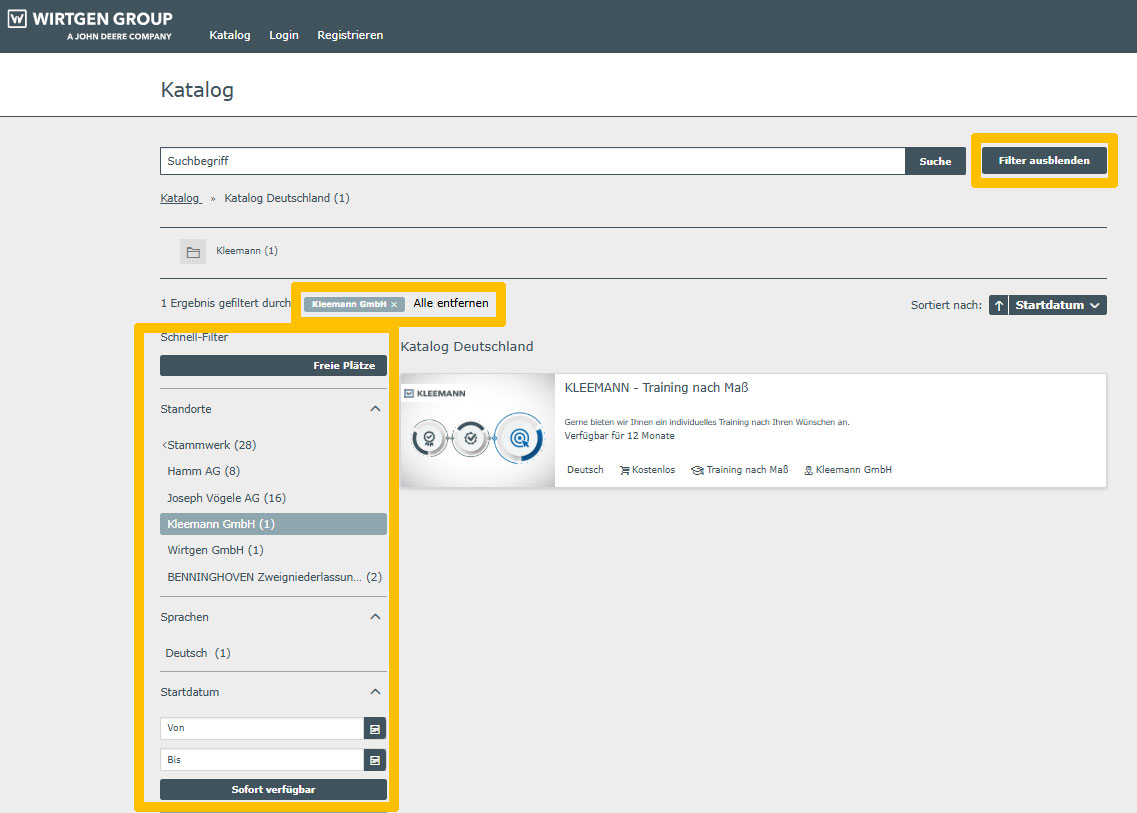Open the Kleemann folder icon
Viewport: 1137px width, 813px height.
pyautogui.click(x=193, y=252)
